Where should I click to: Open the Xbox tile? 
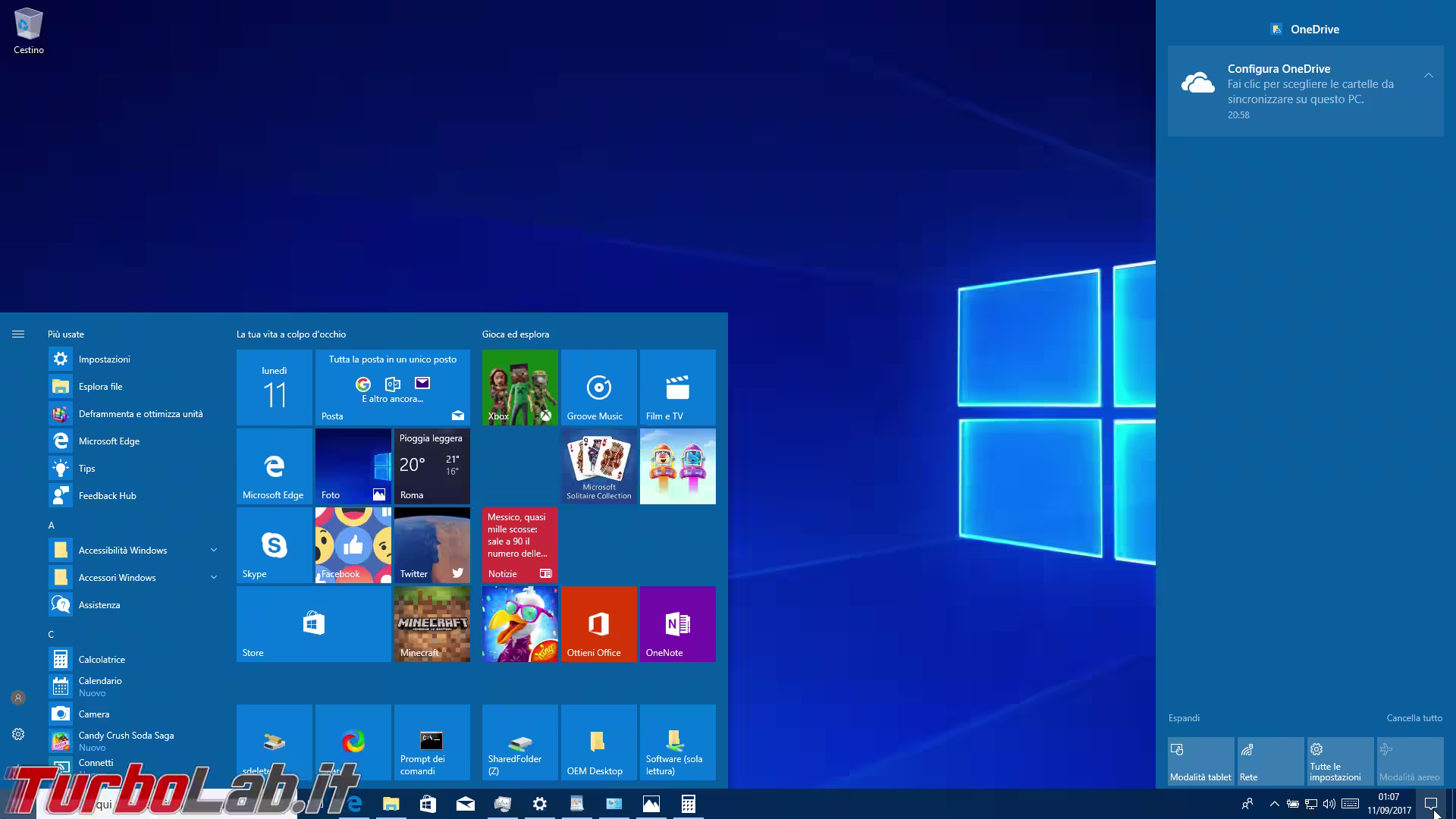(x=519, y=387)
